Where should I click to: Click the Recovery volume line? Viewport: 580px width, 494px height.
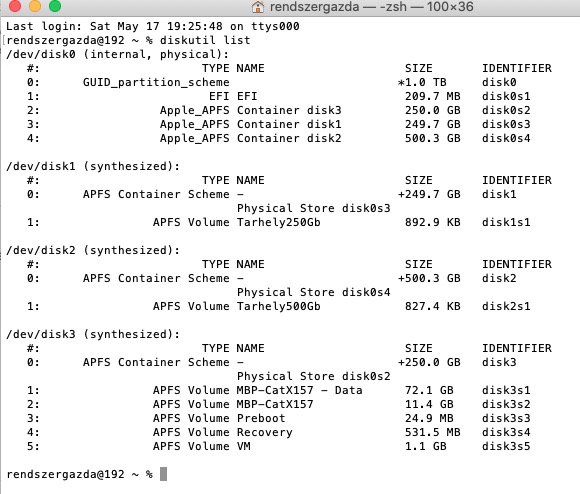pyautogui.click(x=278, y=432)
